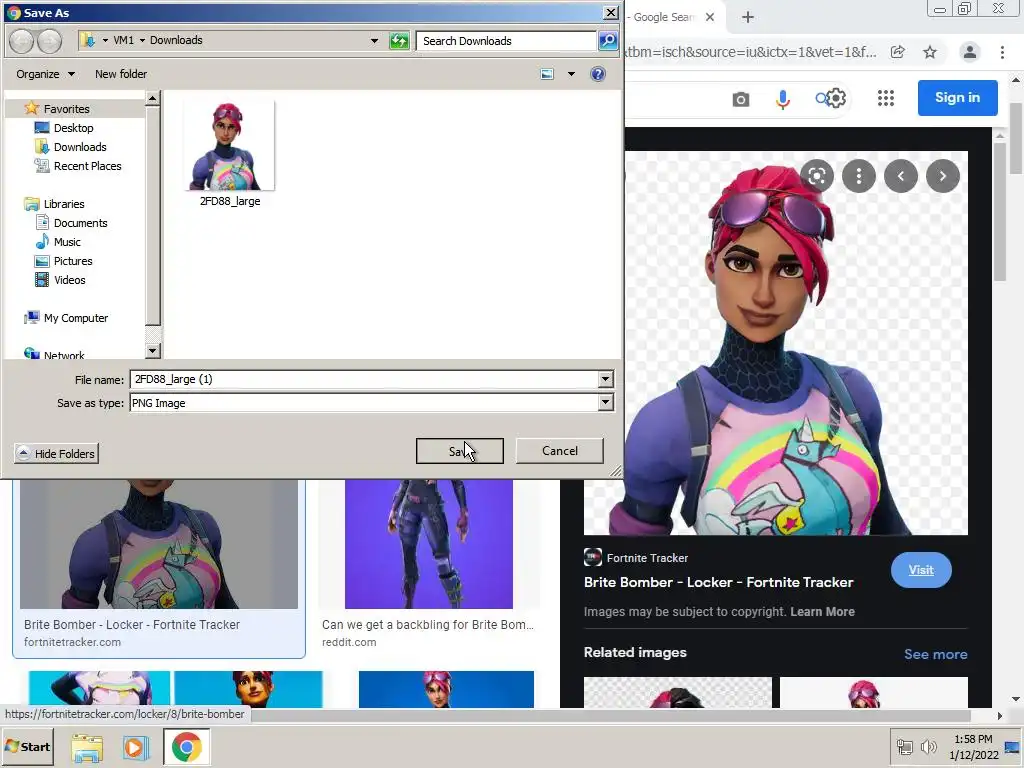Viewport: 1024px width, 768px height.
Task: Click the Search Downloads field
Action: [506, 41]
